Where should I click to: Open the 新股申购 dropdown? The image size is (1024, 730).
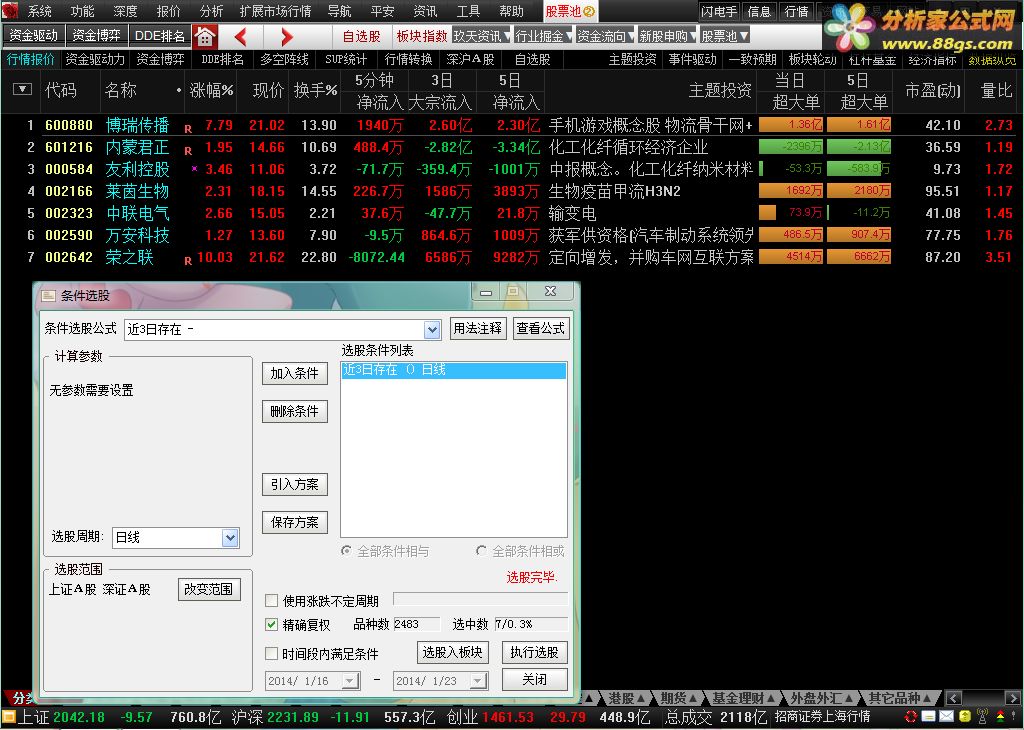point(667,36)
